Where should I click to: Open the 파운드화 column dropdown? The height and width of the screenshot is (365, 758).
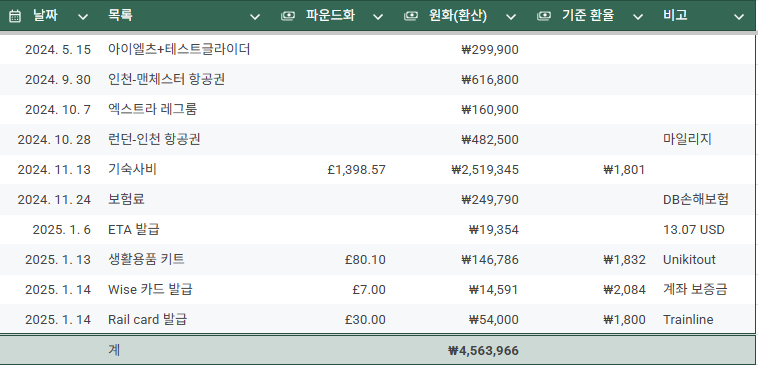click(x=378, y=17)
